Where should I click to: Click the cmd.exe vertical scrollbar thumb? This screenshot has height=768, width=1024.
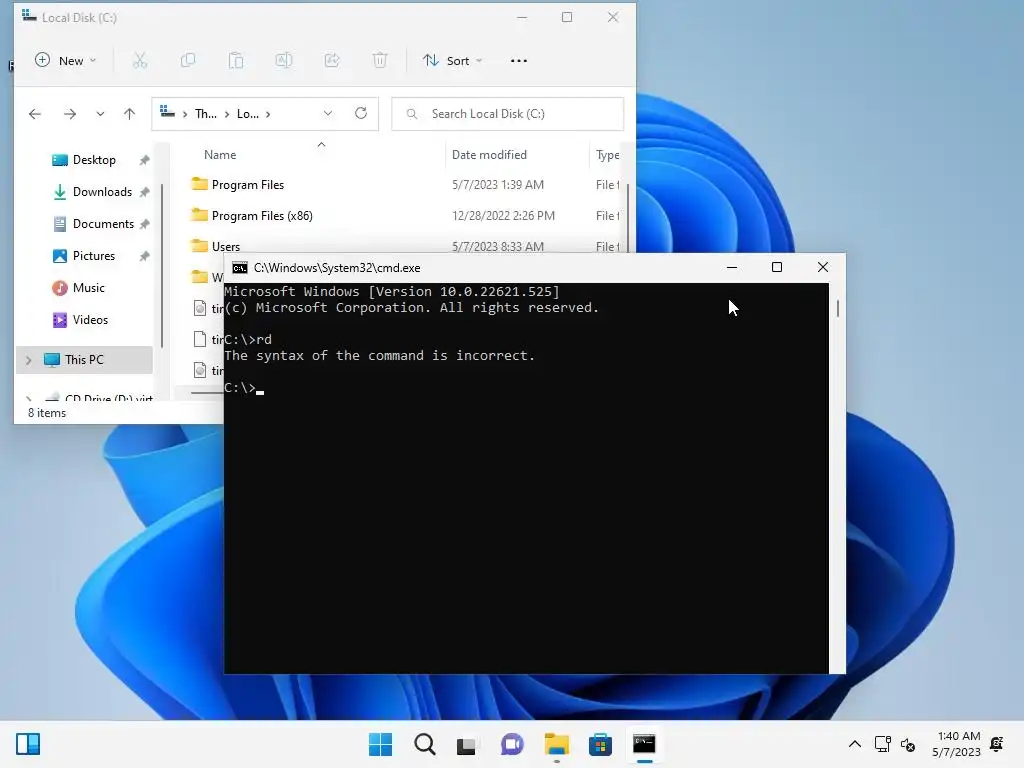tap(838, 308)
